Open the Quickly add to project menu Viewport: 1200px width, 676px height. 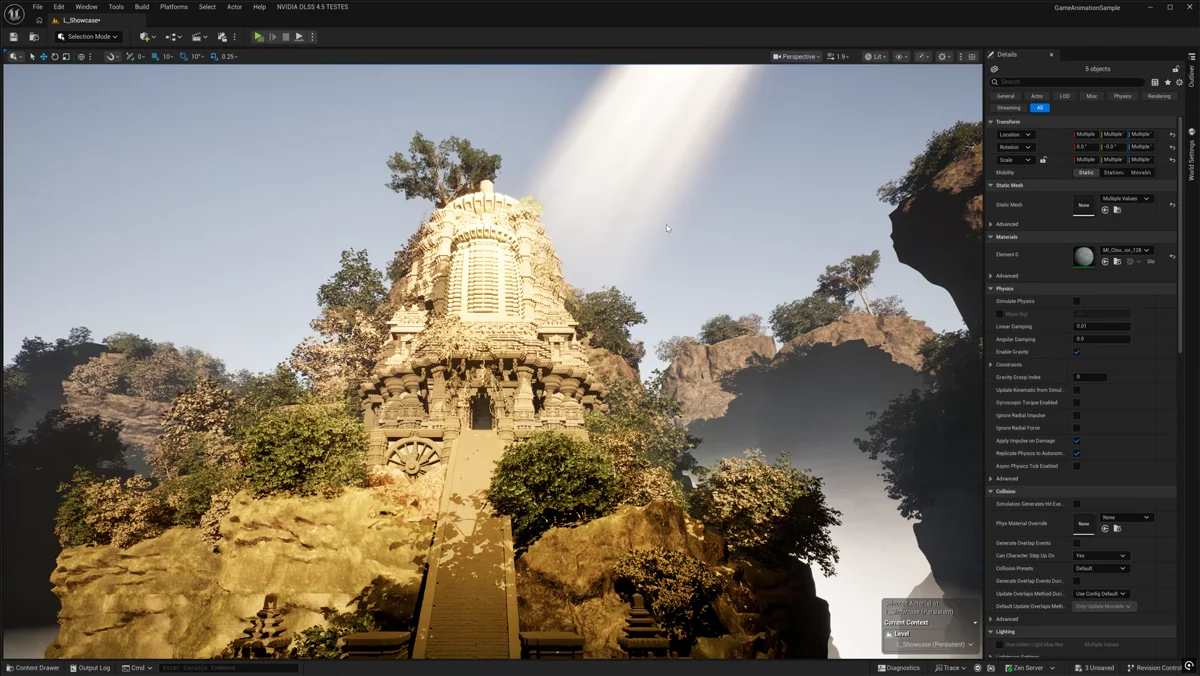click(x=147, y=37)
